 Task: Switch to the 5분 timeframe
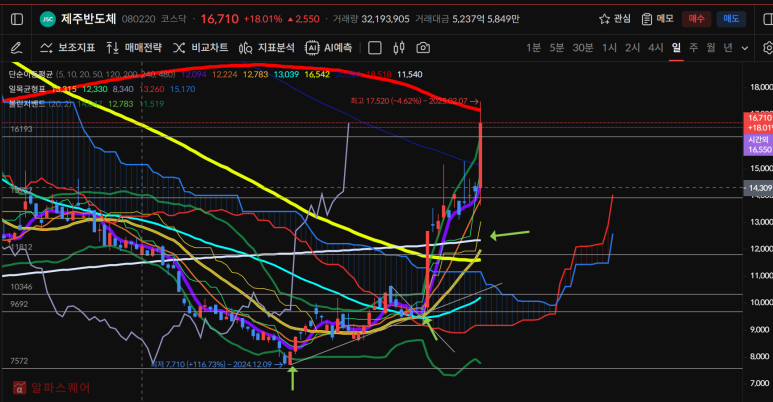coord(557,48)
